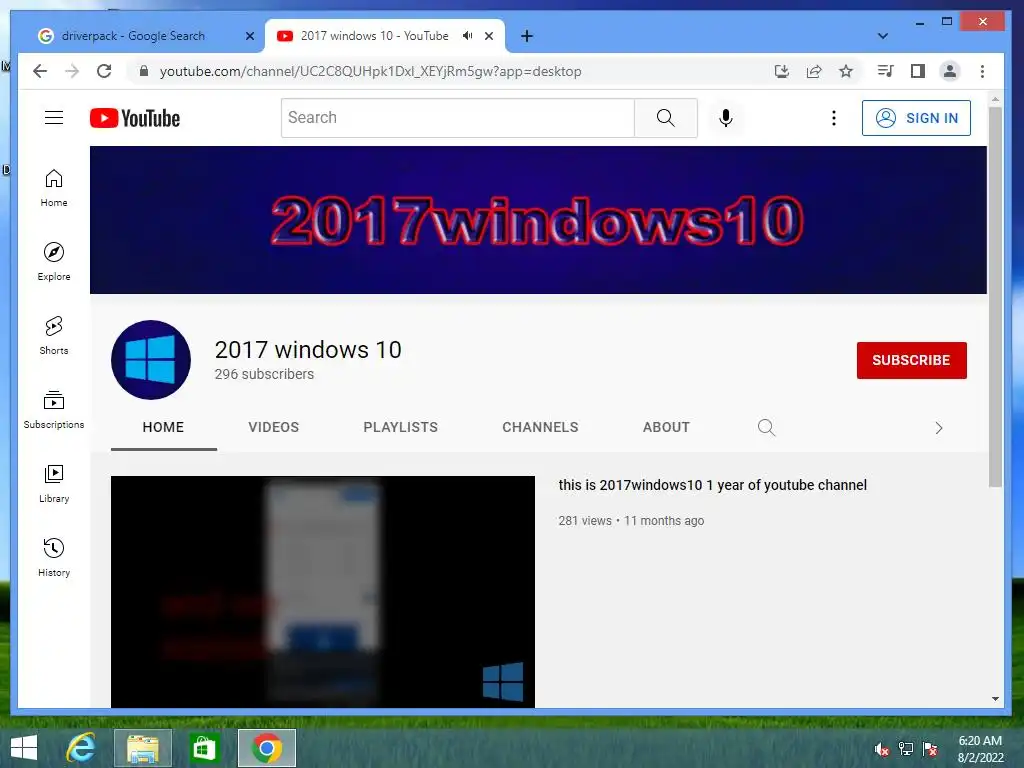Viewport: 1024px width, 768px height.
Task: Open Shorts in sidebar
Action: tap(54, 336)
